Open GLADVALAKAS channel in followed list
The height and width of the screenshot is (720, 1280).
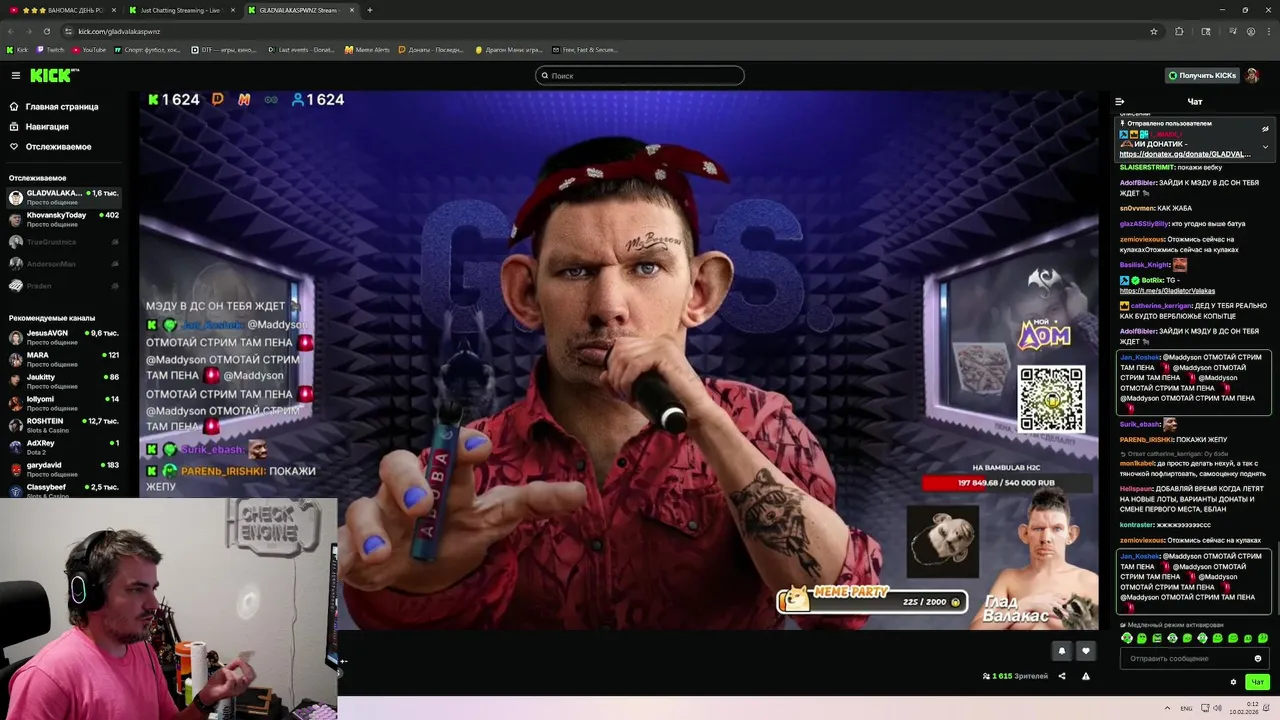point(64,197)
